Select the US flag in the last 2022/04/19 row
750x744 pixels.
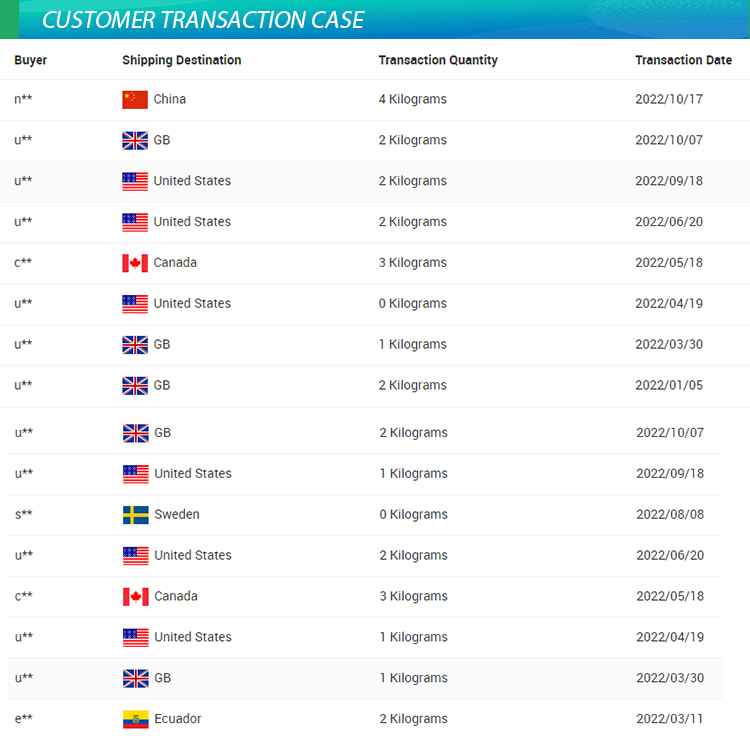point(135,637)
